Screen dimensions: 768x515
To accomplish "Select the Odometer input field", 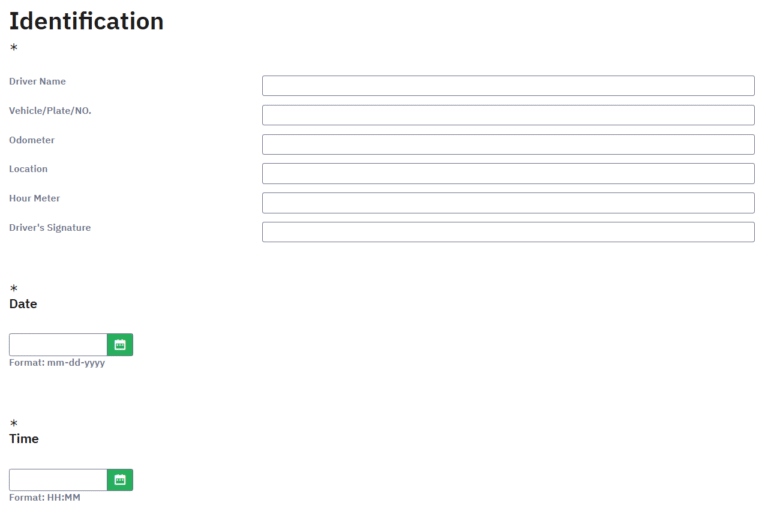I will pyautogui.click(x=508, y=145).
